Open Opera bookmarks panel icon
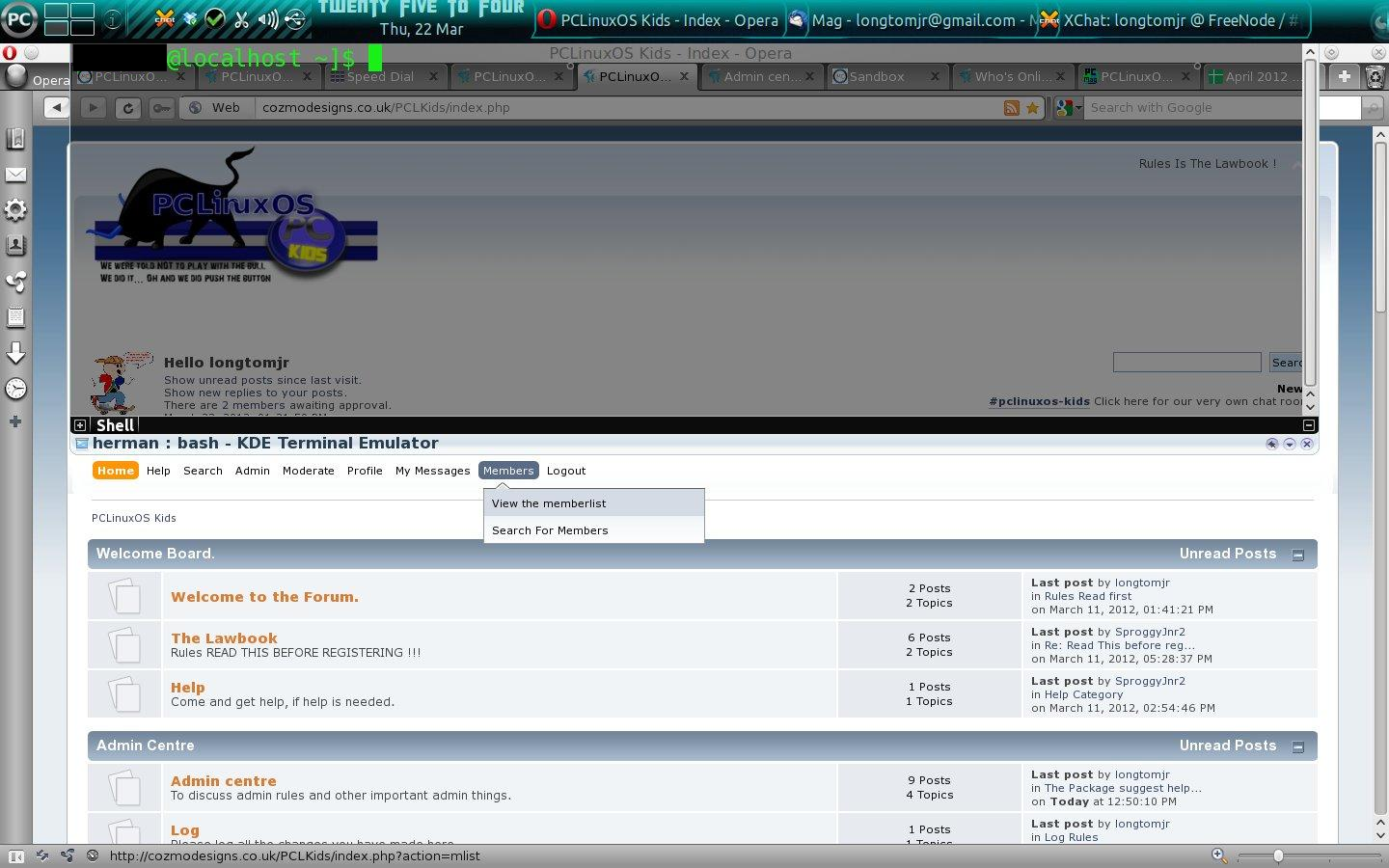The height and width of the screenshot is (868, 1389). 15,140
